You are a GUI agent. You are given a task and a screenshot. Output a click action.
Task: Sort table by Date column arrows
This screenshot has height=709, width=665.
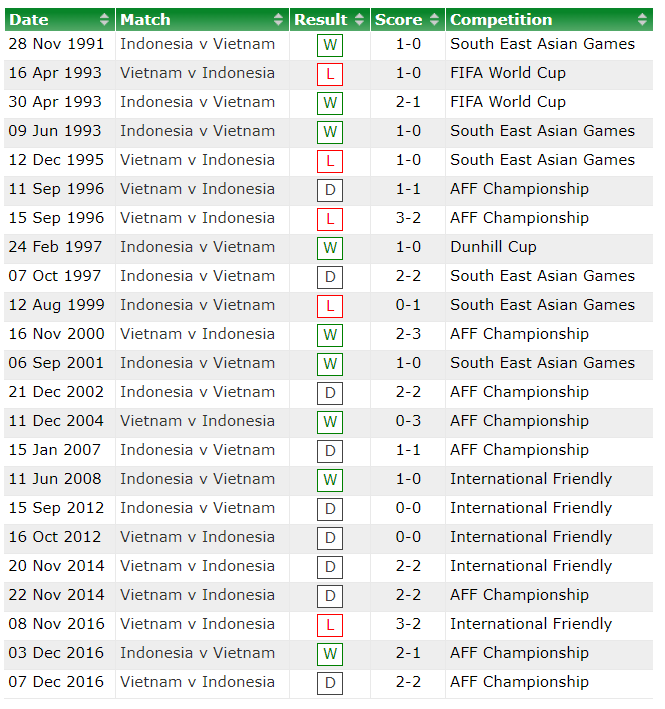click(x=105, y=20)
